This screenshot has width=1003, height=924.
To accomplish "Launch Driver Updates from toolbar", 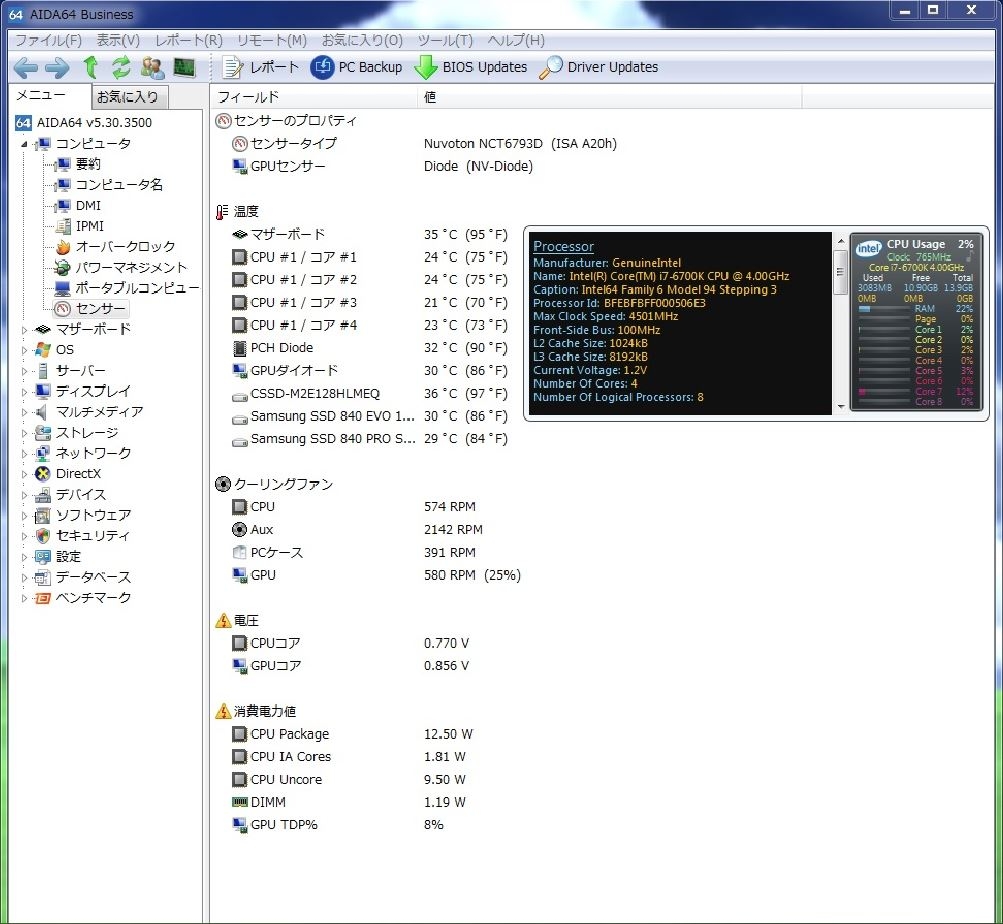I will (x=599, y=68).
